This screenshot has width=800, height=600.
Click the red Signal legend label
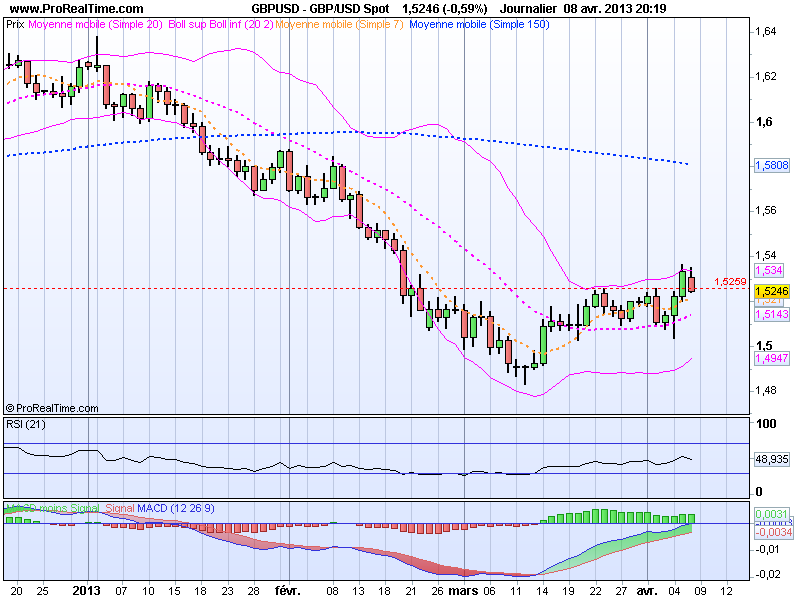click(120, 508)
